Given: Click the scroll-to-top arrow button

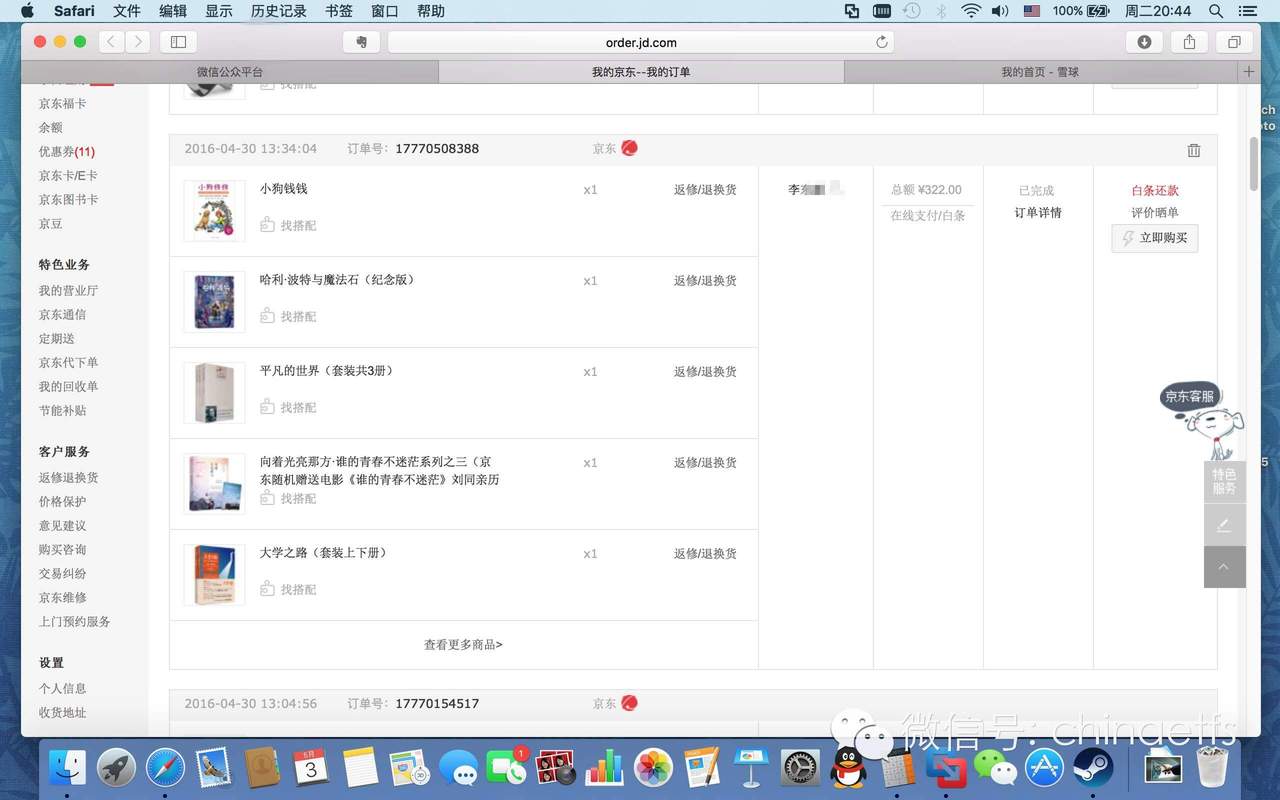Looking at the screenshot, I should point(1224,567).
